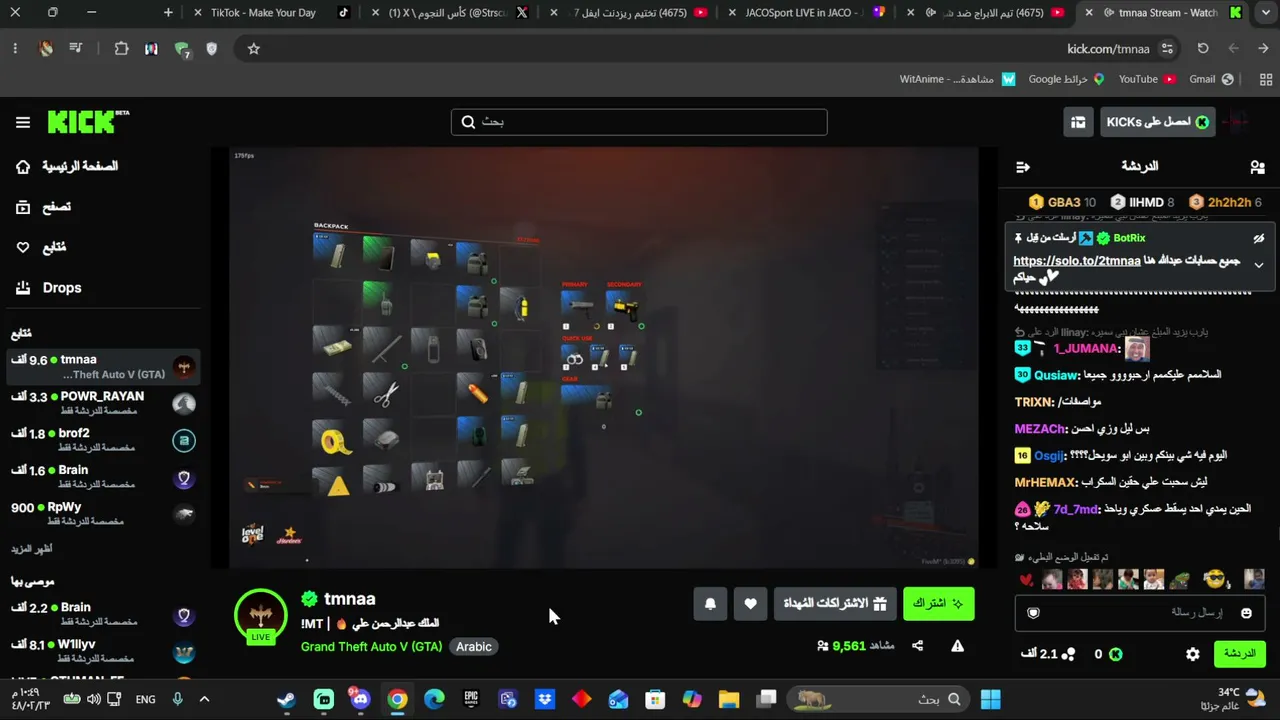Open the RpWy channel in the sidebar
Image resolution: width=1280 pixels, height=720 pixels.
coord(103,513)
